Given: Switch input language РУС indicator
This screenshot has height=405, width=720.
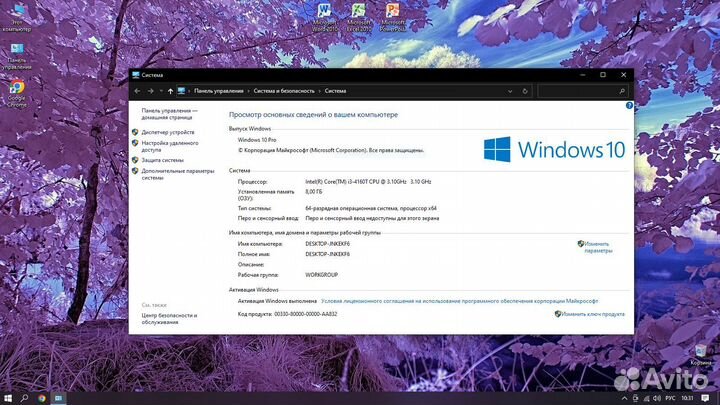Looking at the screenshot, I should tap(670, 398).
